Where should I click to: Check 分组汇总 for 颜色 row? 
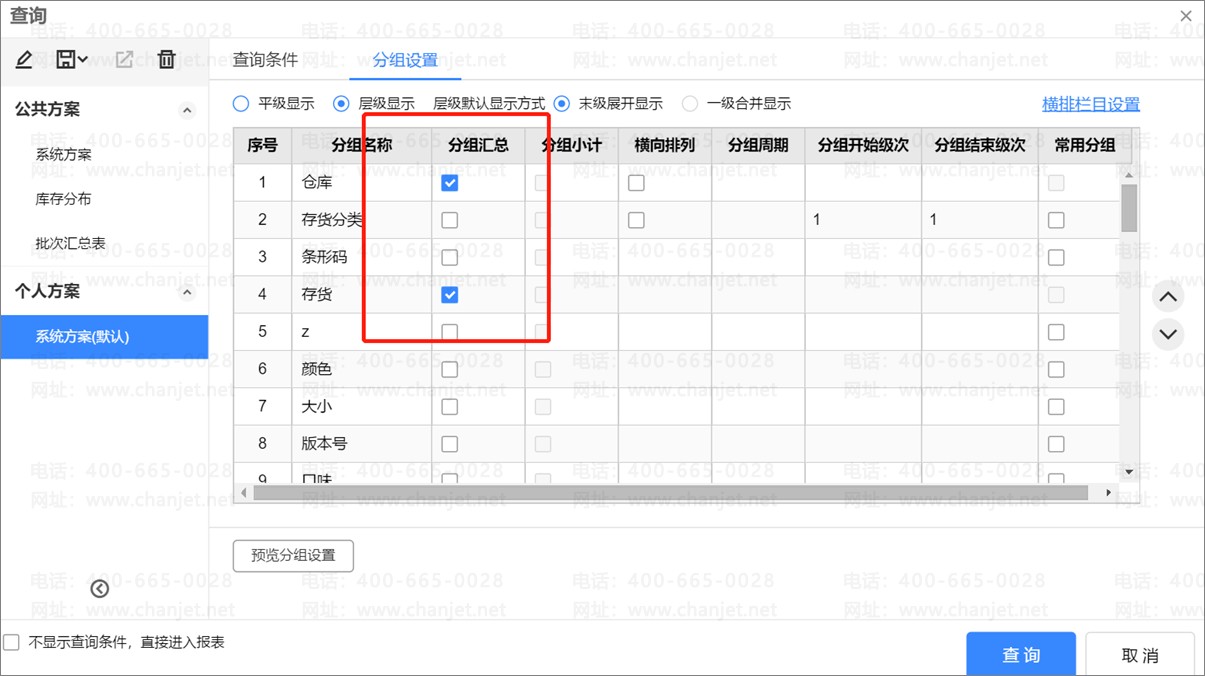tap(450, 370)
